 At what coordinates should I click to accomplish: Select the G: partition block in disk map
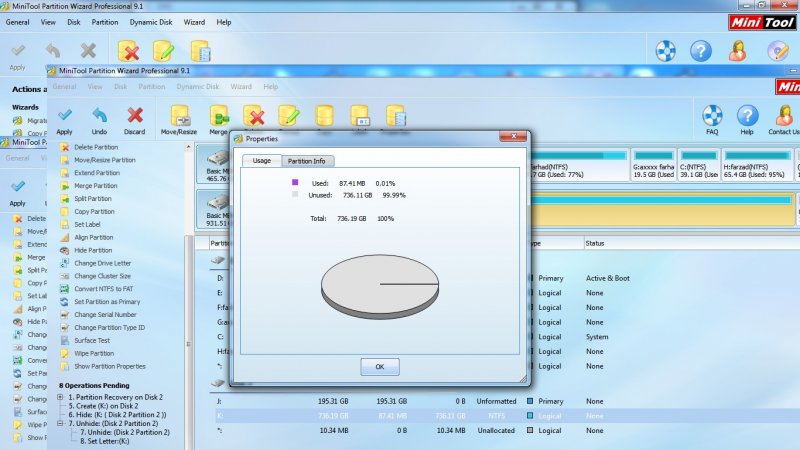(x=654, y=165)
